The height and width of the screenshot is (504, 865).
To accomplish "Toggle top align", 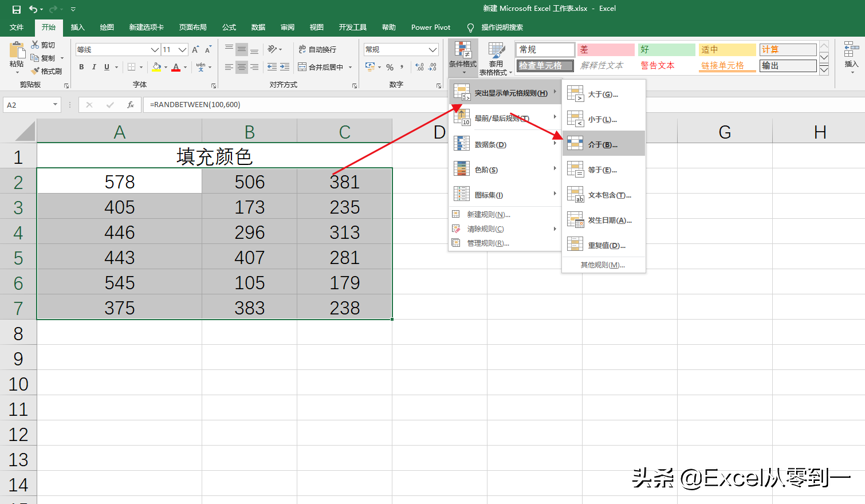I will coord(229,50).
